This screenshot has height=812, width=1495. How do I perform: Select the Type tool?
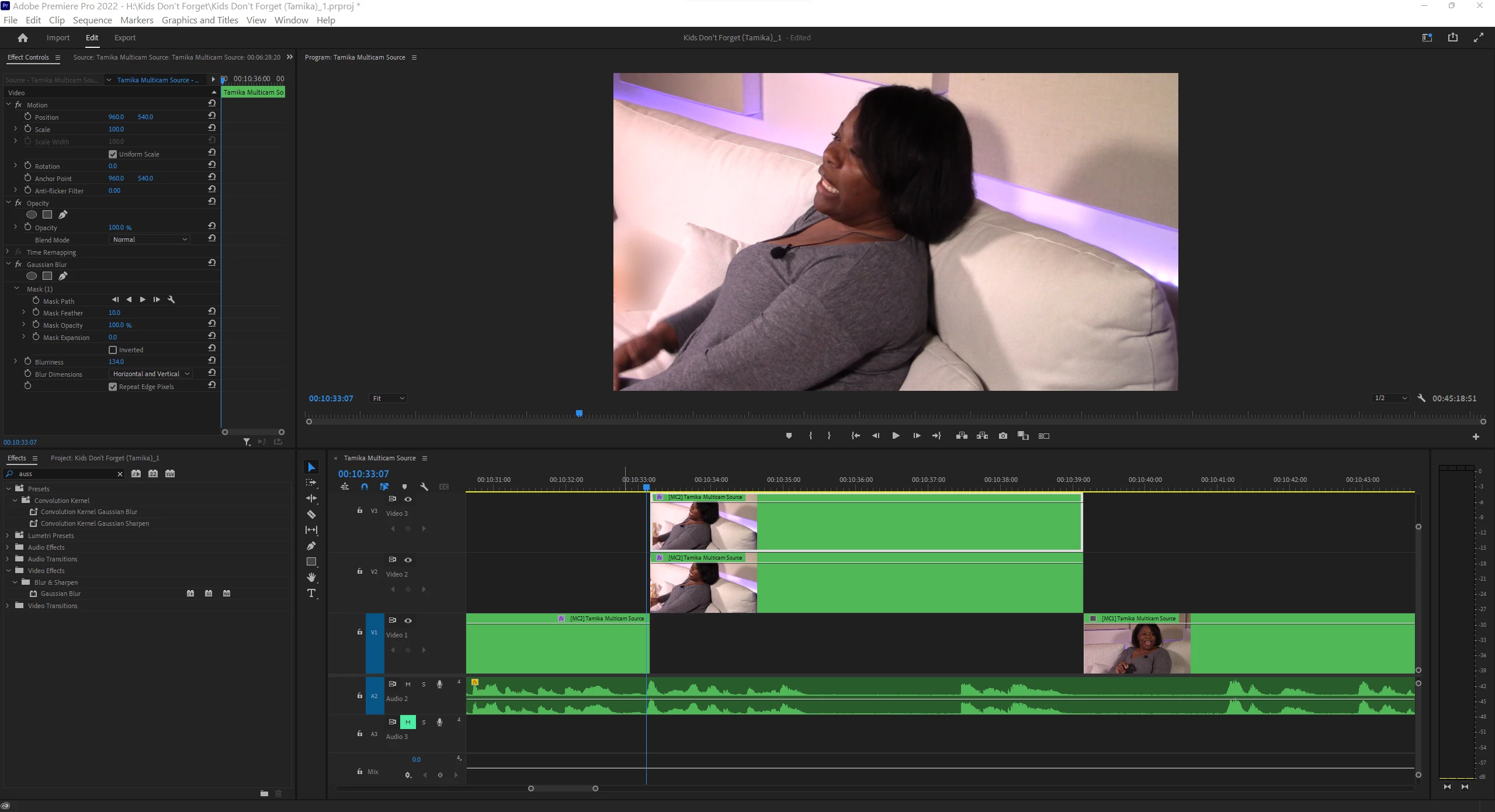[x=311, y=594]
